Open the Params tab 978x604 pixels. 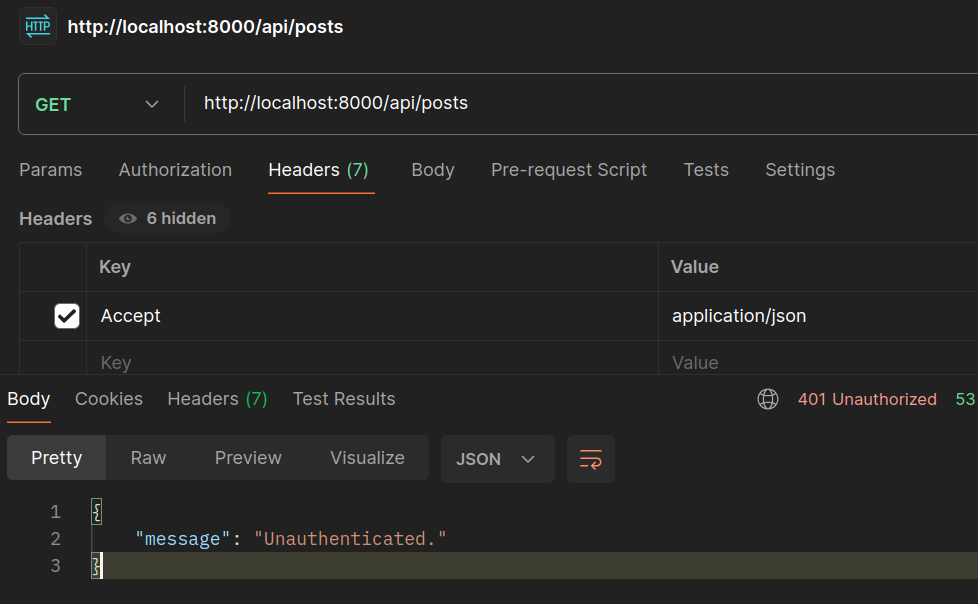click(x=51, y=170)
